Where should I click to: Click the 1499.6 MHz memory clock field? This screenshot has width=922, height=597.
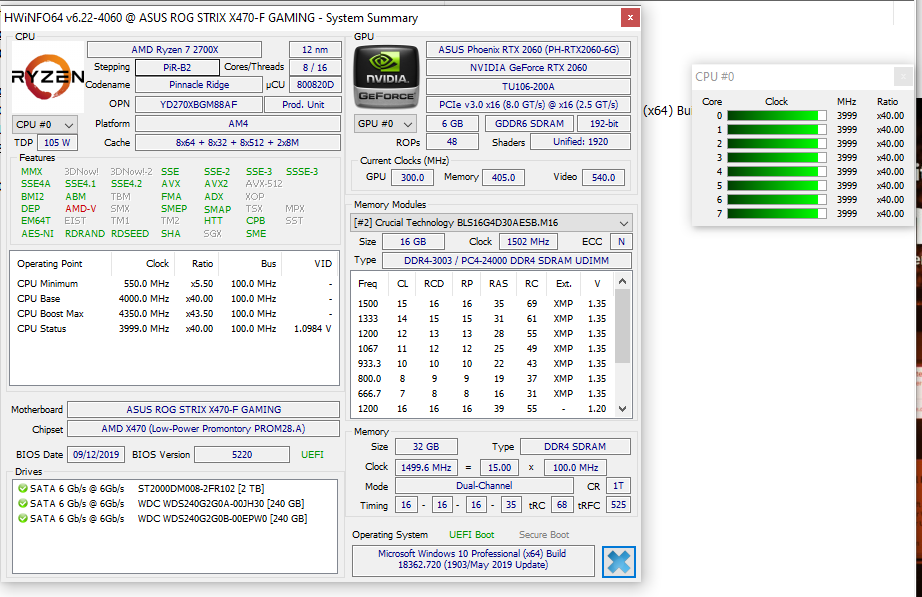[426, 468]
